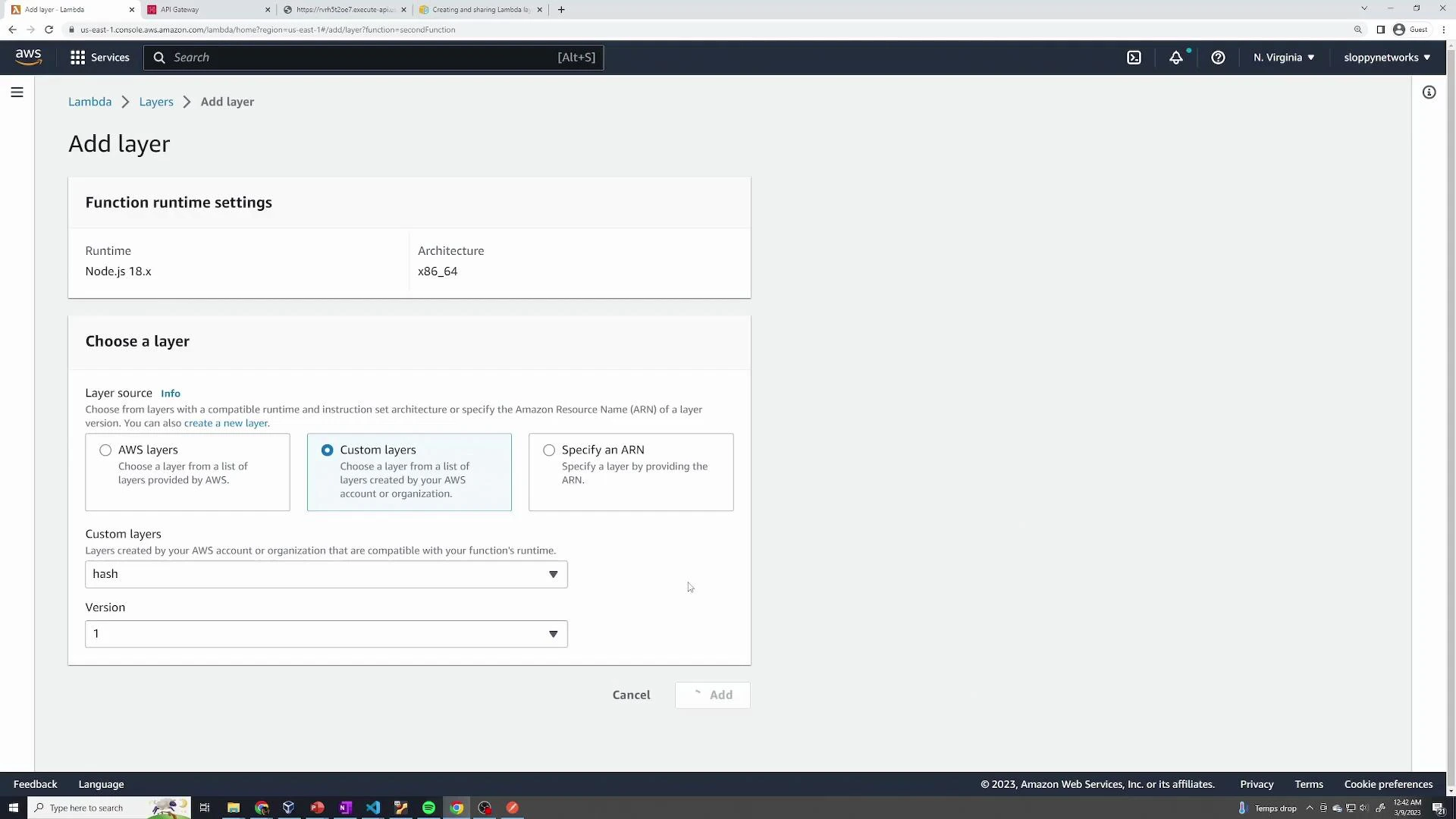The image size is (1456, 819).
Task: Select the Custom layers option
Action: pyautogui.click(x=327, y=450)
